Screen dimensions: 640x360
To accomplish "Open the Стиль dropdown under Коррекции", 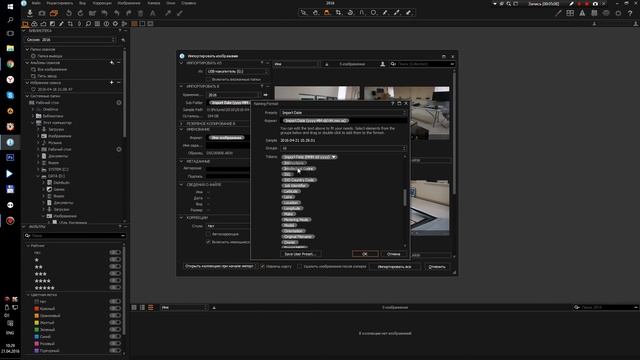I will (228, 226).
